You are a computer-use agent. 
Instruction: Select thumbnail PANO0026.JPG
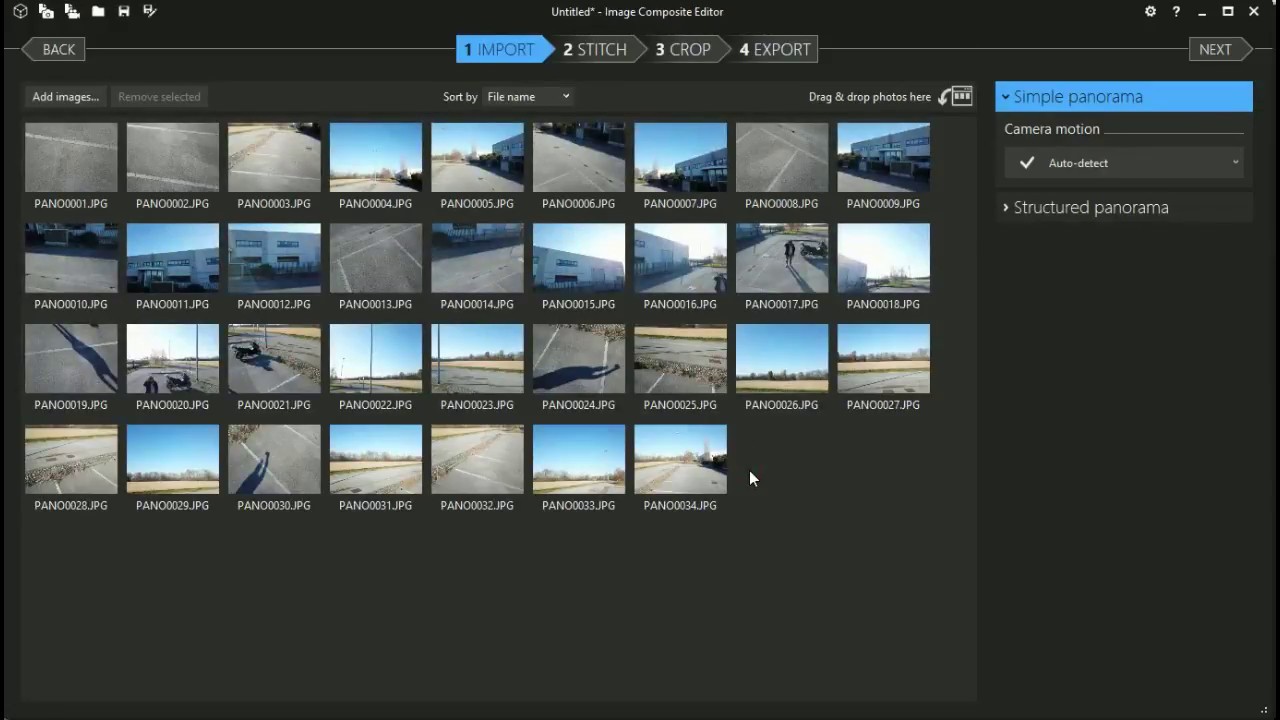tap(782, 358)
